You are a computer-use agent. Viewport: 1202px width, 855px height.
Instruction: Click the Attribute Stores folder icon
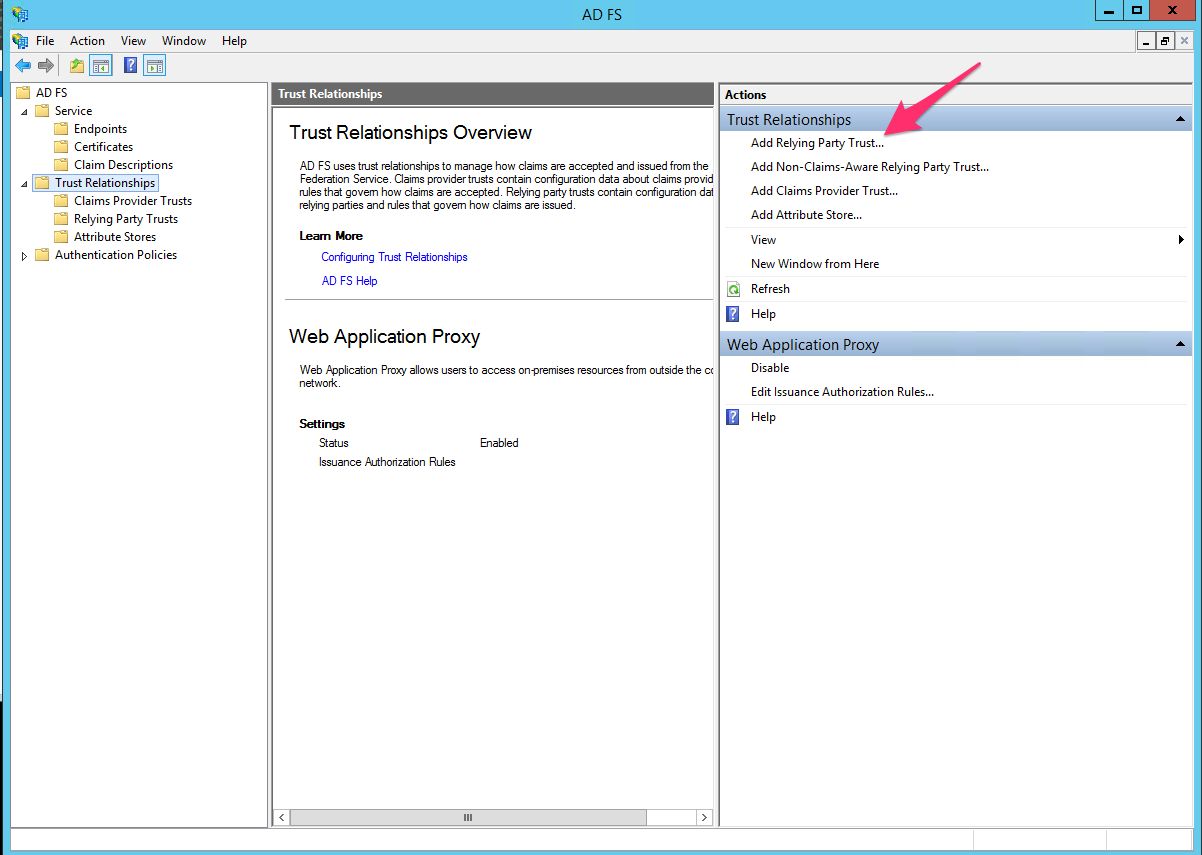tap(61, 237)
